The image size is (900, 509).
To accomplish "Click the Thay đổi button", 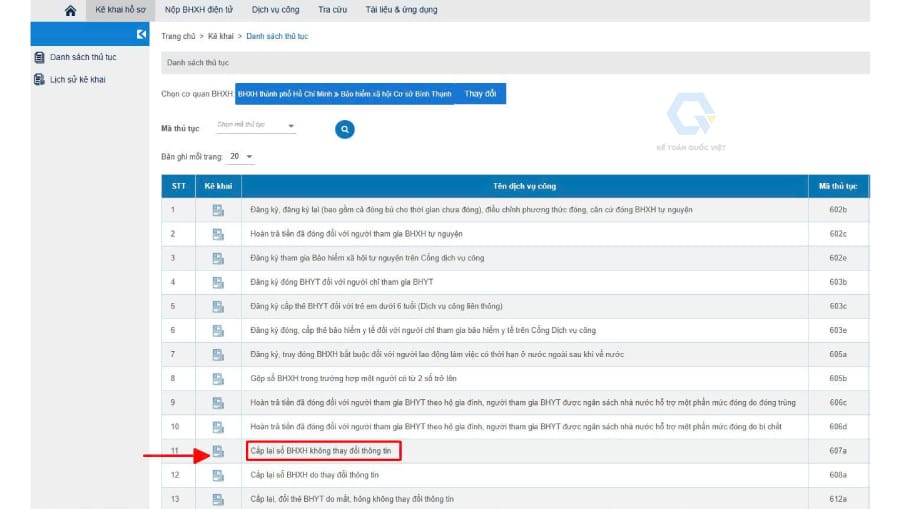I will click(x=480, y=94).
